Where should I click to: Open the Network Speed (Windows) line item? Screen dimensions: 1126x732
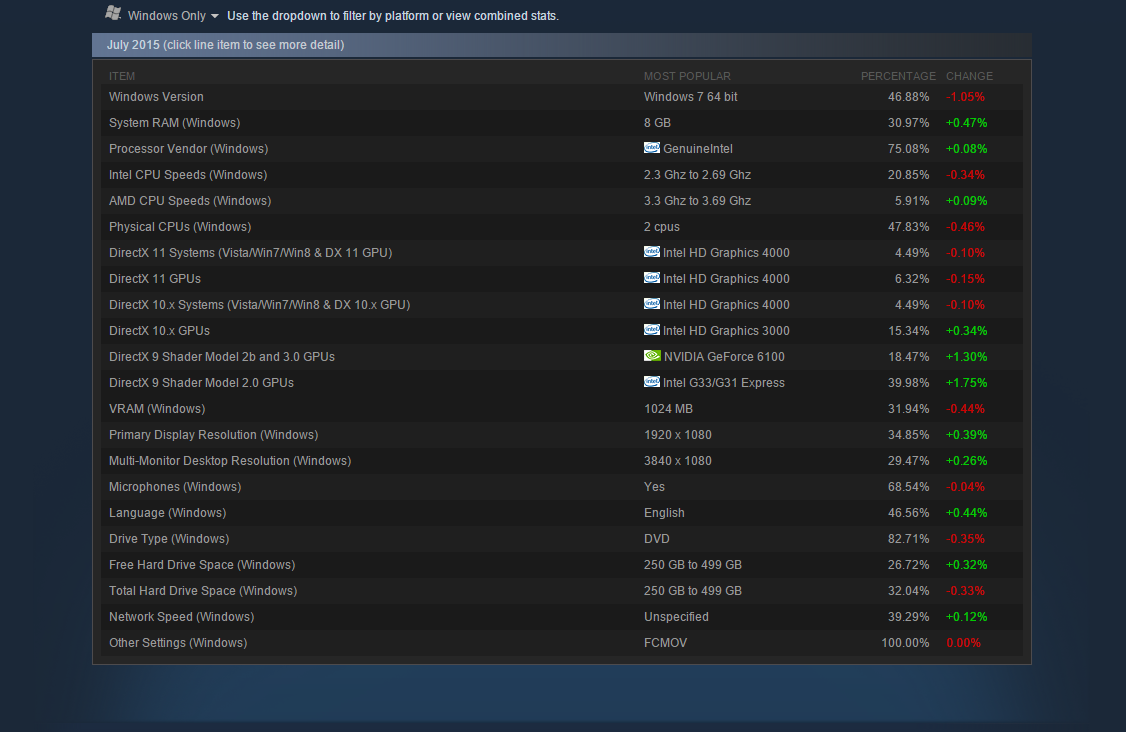click(562, 616)
